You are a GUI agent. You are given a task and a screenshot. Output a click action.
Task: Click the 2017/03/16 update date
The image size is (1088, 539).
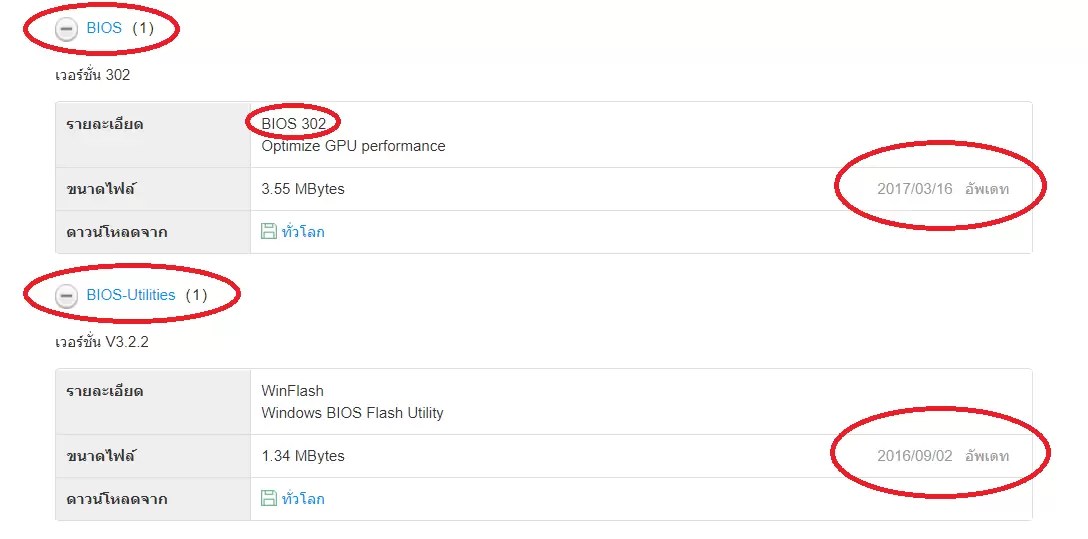915,189
